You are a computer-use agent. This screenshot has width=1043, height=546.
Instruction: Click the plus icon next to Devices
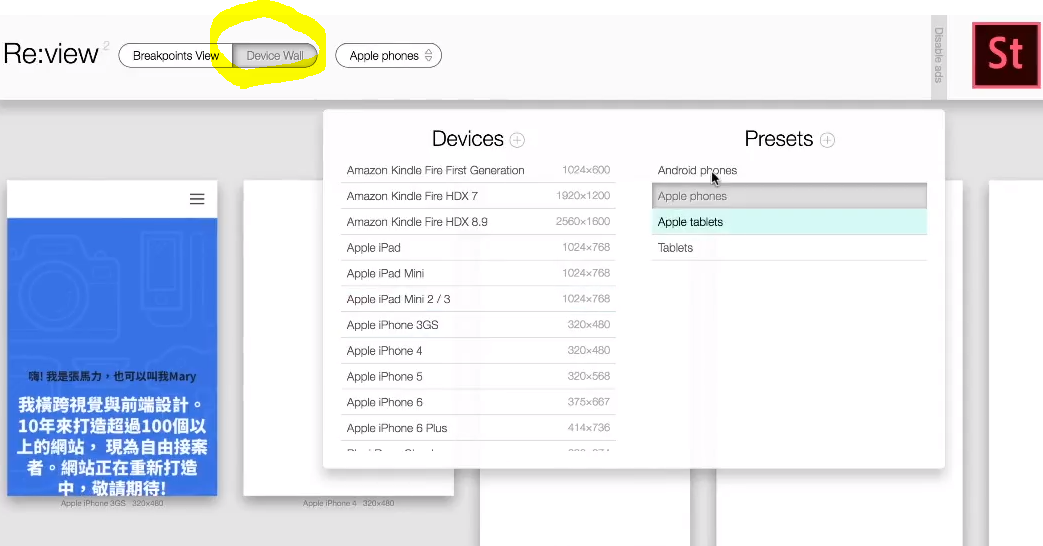(x=517, y=140)
